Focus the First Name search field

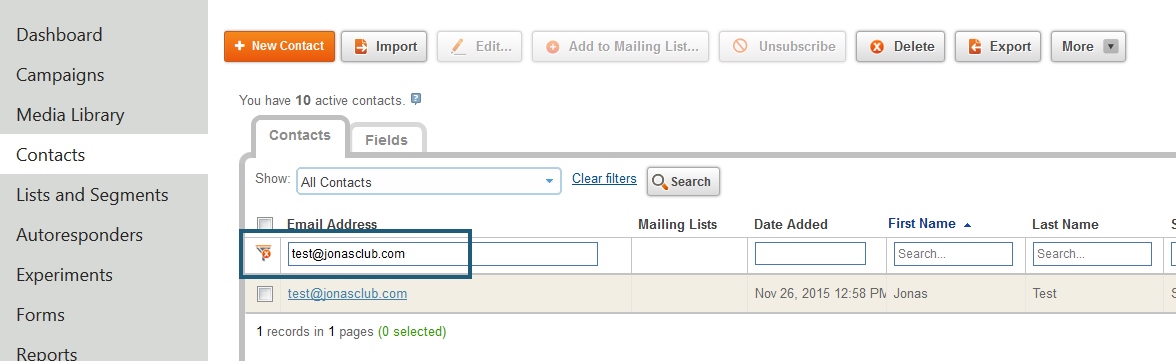pos(953,254)
